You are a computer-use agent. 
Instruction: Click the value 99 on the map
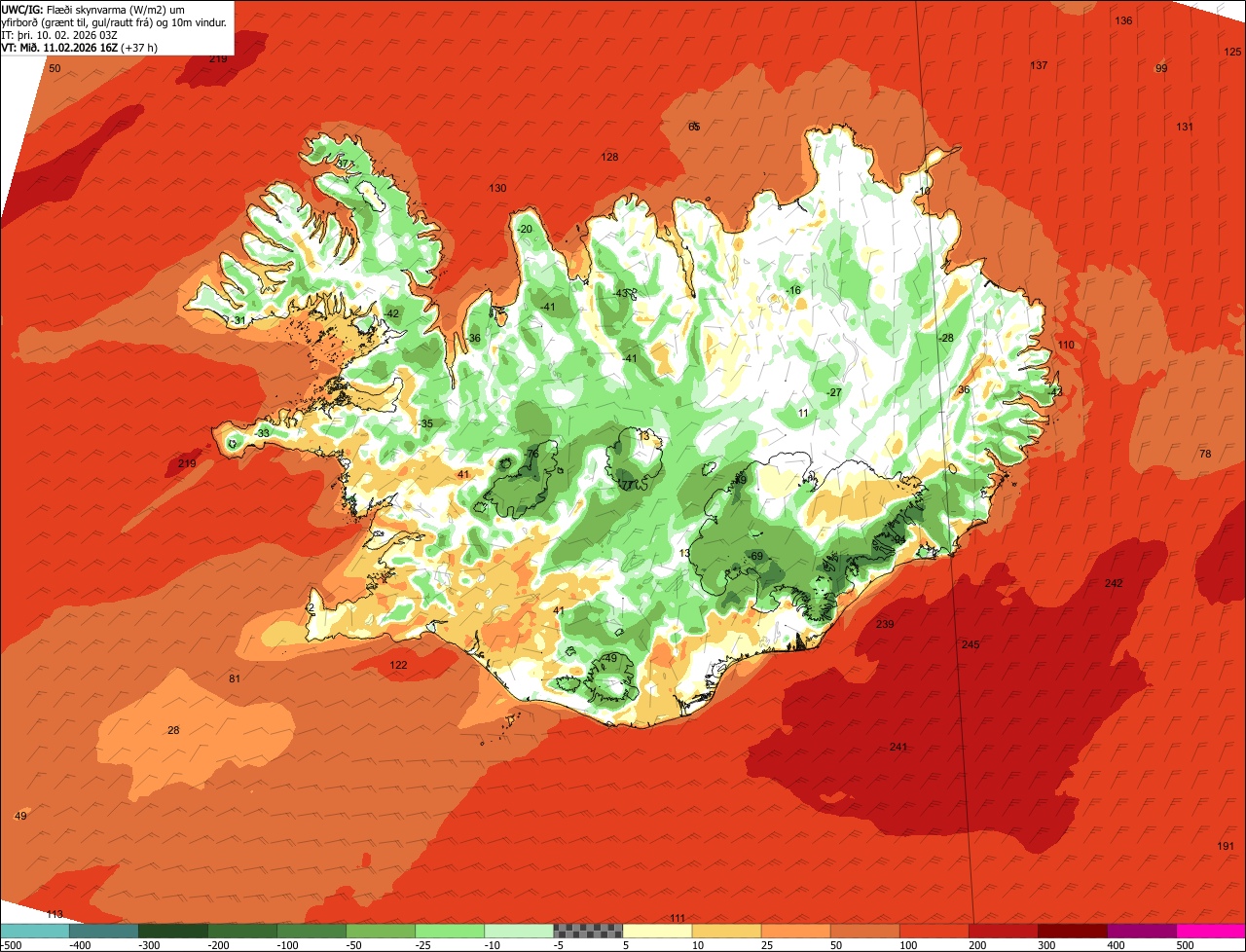click(x=1160, y=68)
